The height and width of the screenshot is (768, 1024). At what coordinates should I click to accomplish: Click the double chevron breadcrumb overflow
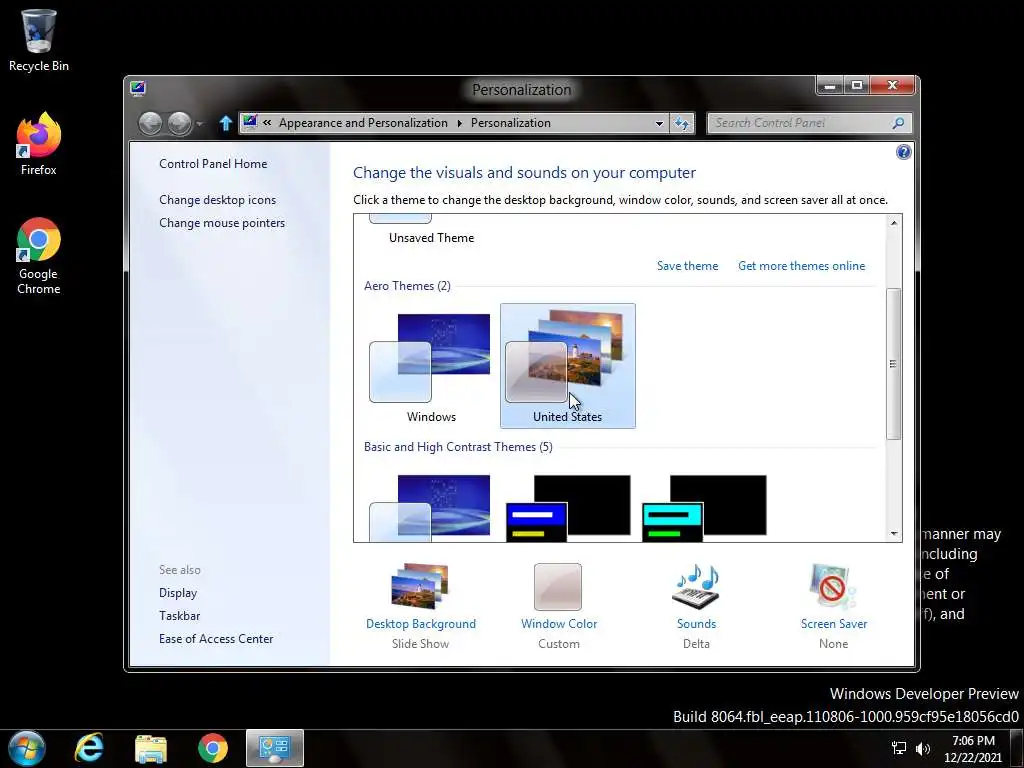pyautogui.click(x=267, y=123)
